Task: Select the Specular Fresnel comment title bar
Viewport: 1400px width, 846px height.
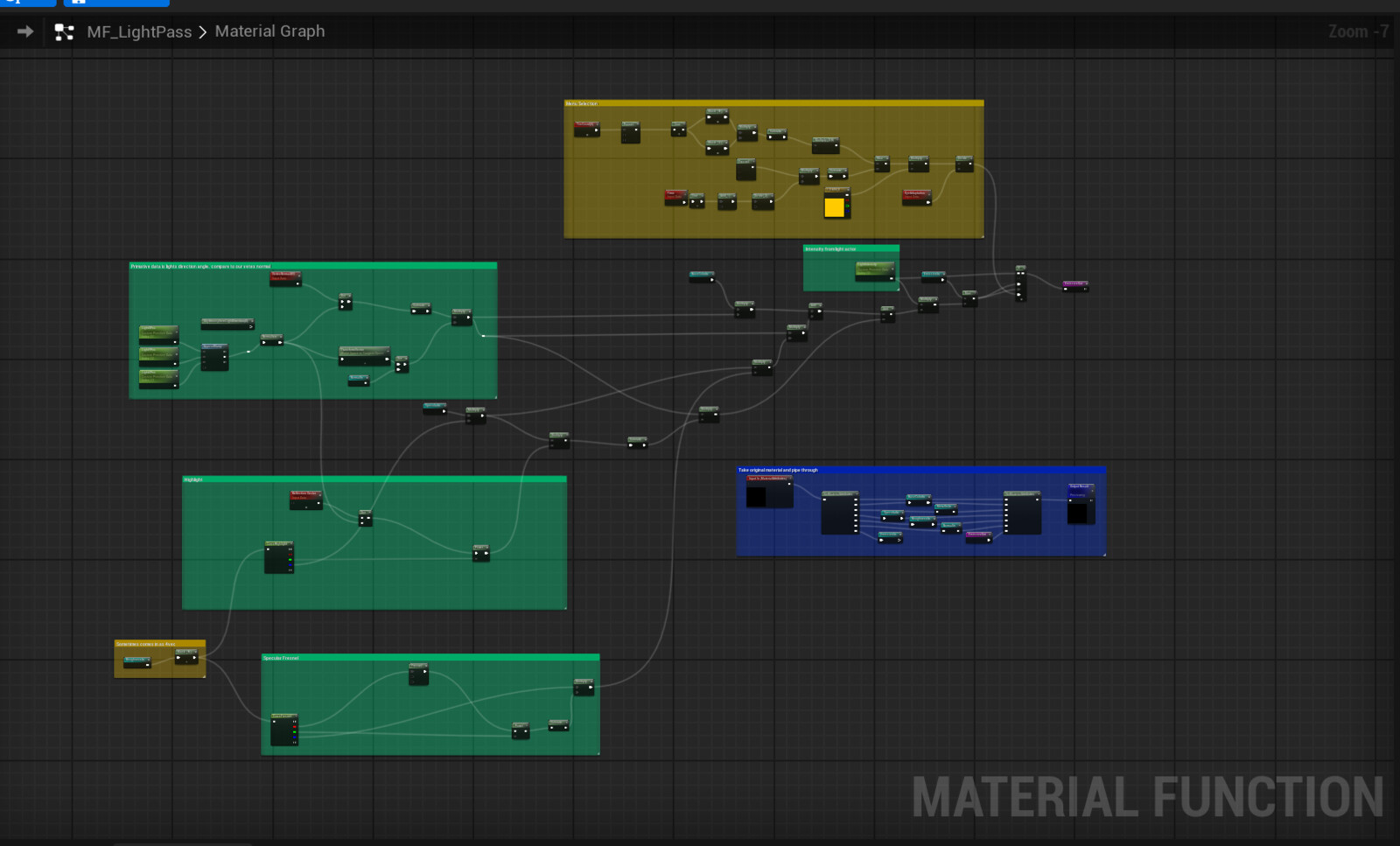Action: click(430, 658)
